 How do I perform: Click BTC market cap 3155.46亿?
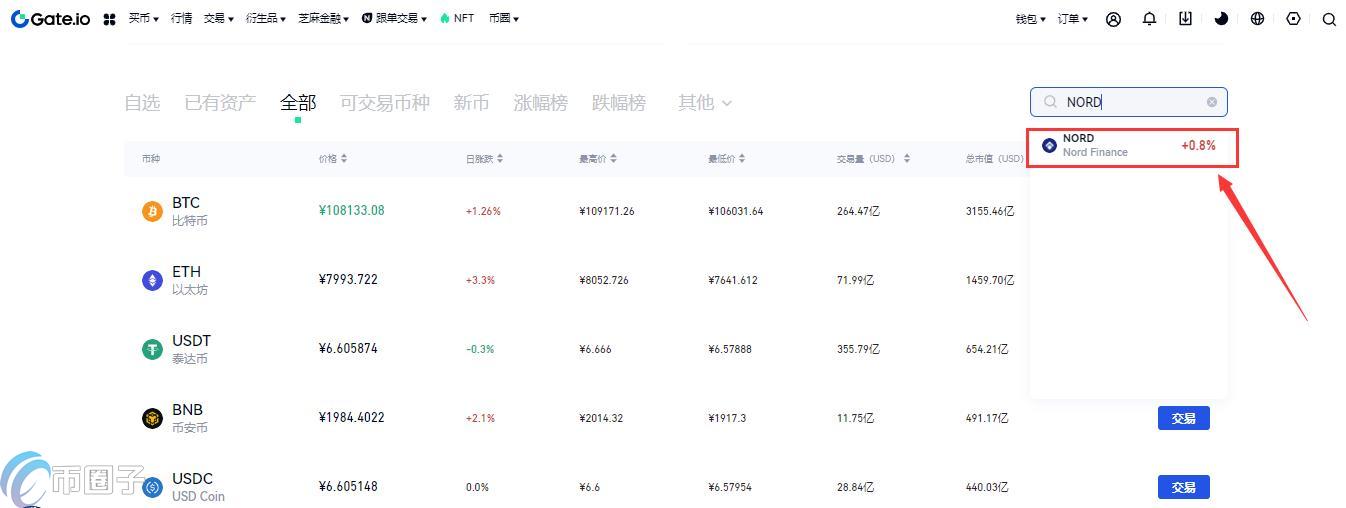click(x=990, y=211)
